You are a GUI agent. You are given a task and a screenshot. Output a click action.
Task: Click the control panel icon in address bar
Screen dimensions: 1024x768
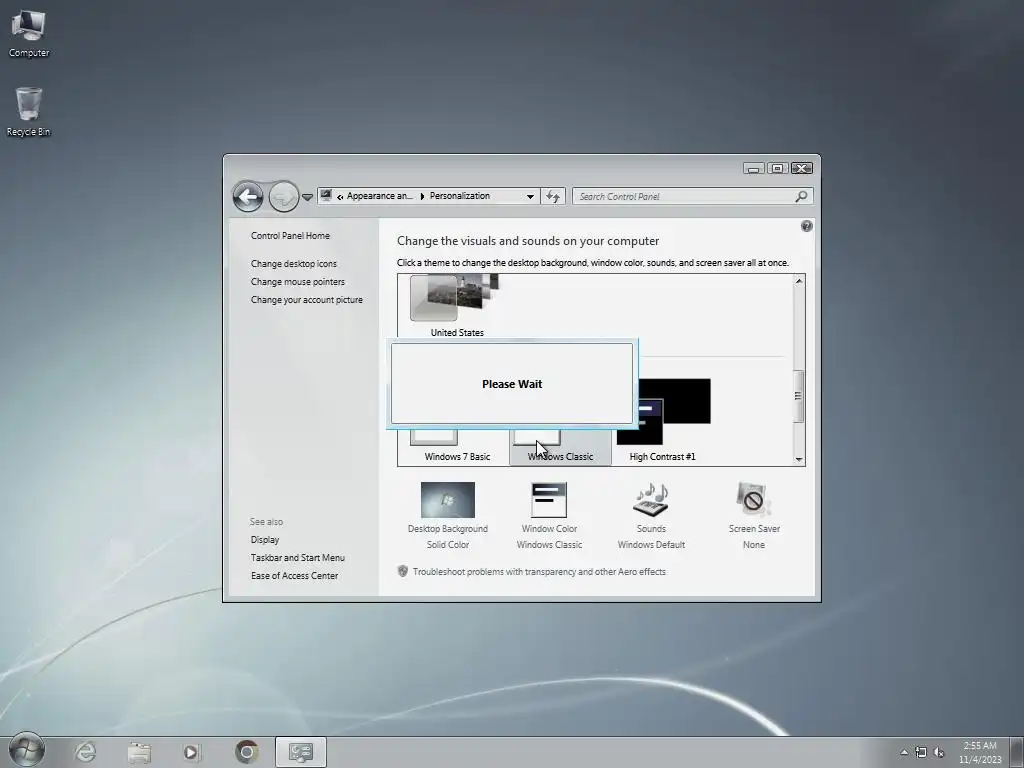(x=327, y=195)
